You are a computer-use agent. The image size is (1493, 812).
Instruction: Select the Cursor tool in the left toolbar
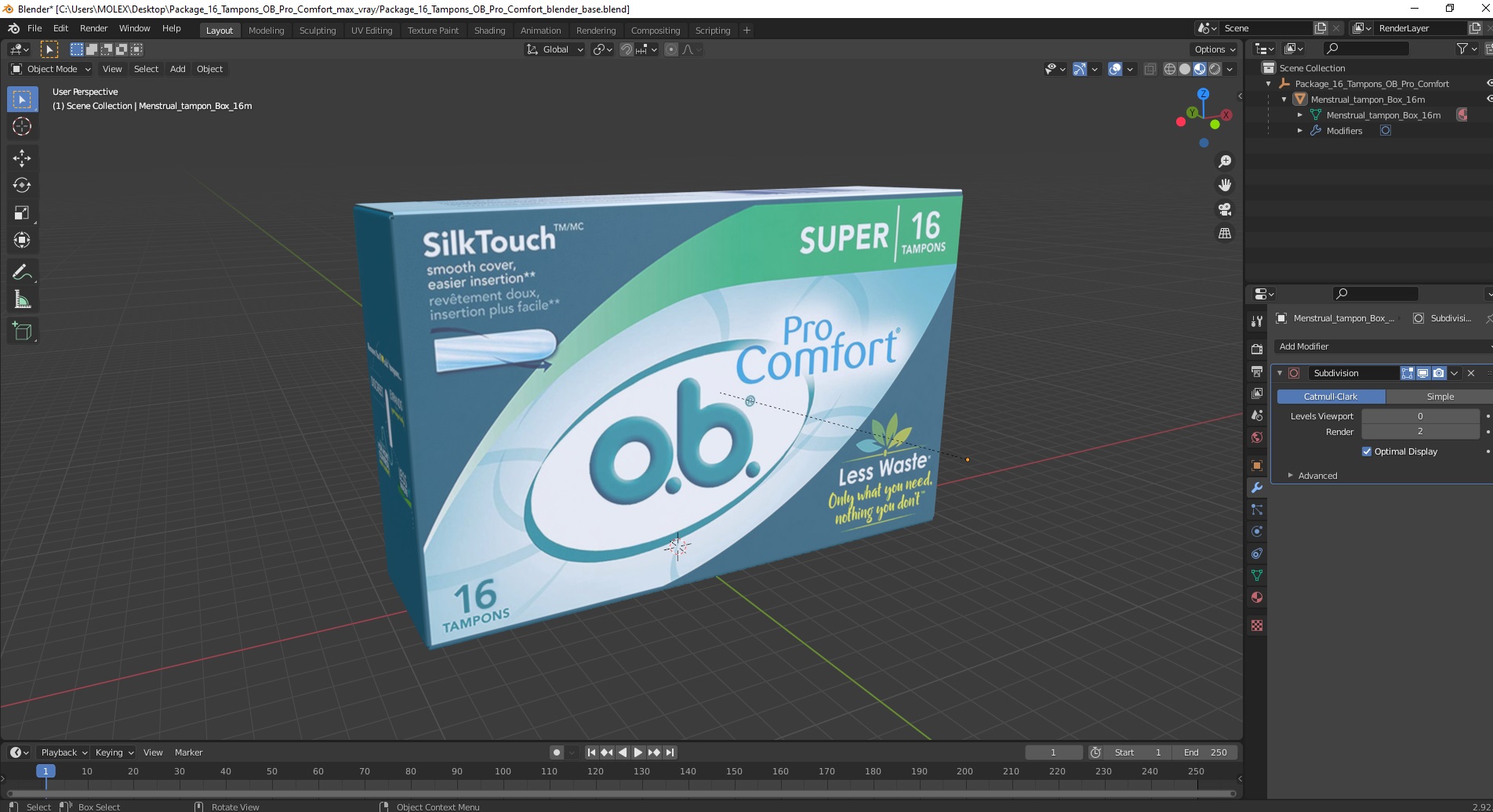[x=22, y=127]
